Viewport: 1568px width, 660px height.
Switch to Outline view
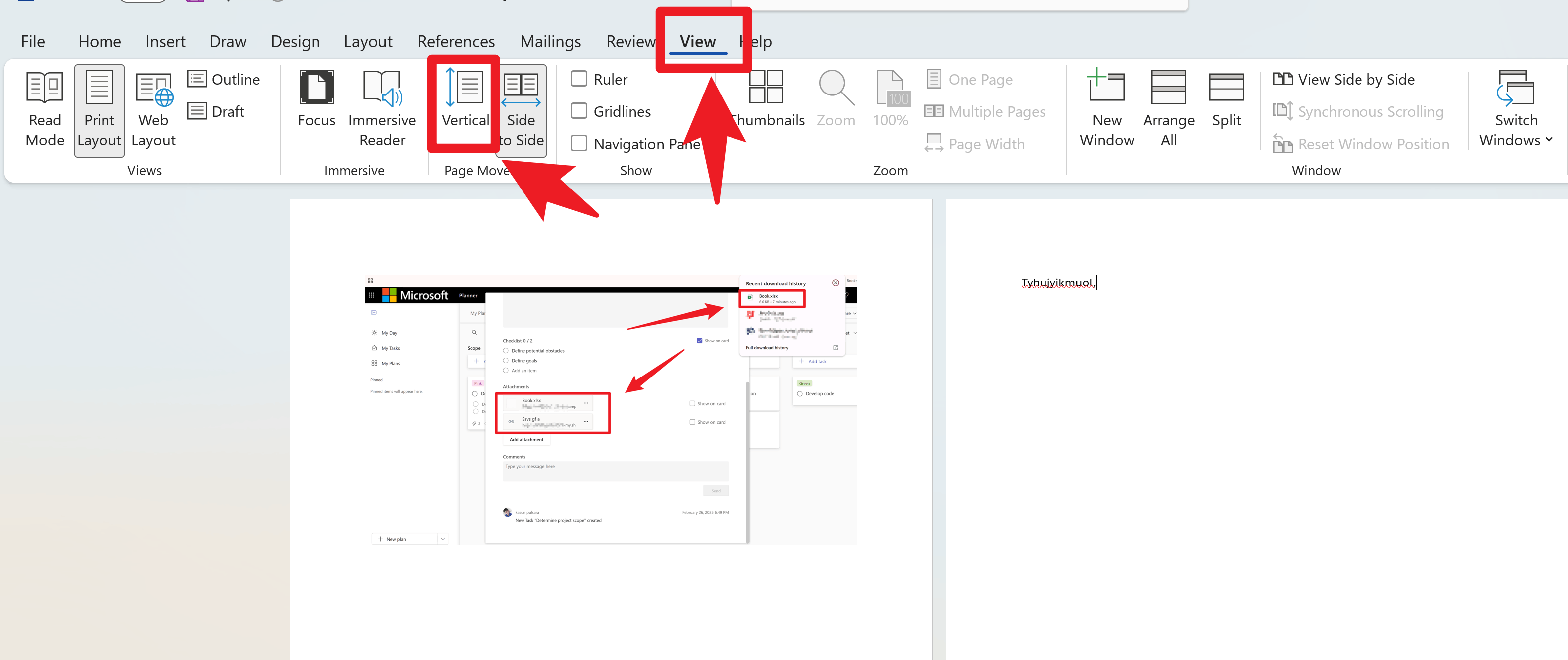[223, 79]
